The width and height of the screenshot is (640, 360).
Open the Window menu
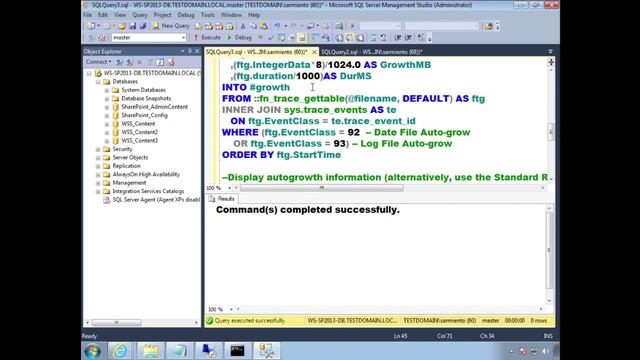[x=231, y=15]
